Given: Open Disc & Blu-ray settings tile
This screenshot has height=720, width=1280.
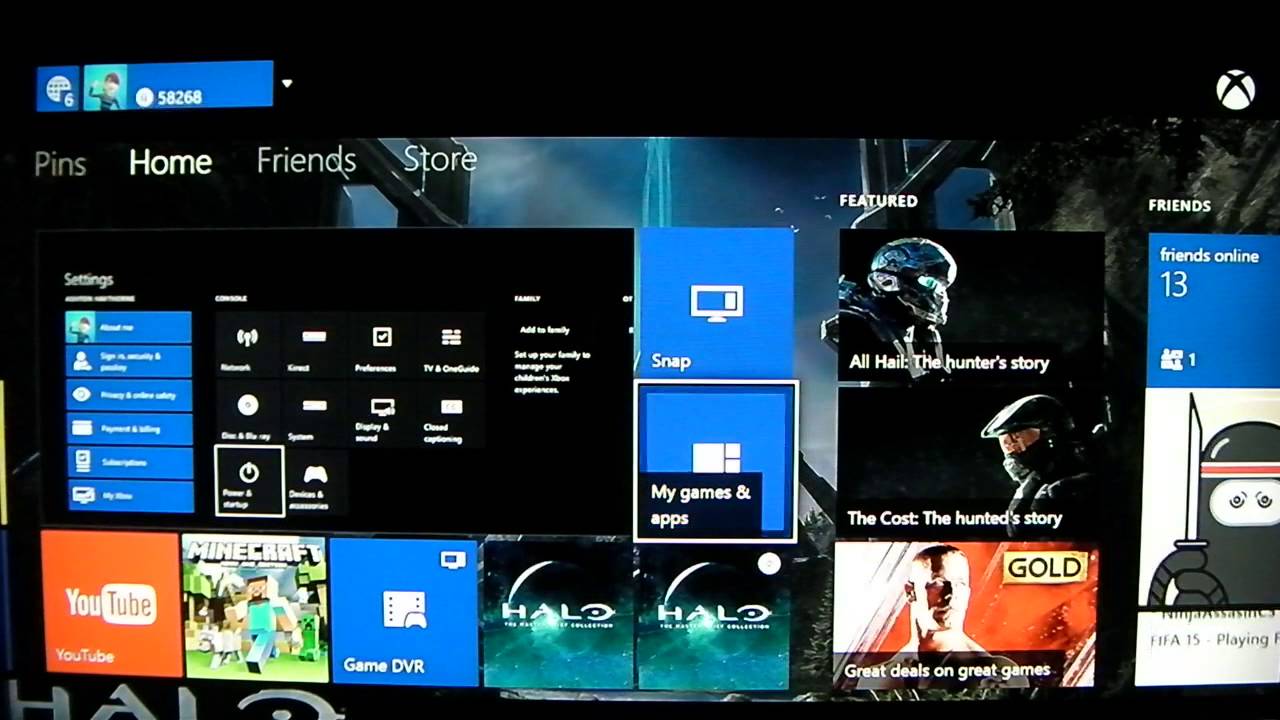Looking at the screenshot, I should (248, 413).
